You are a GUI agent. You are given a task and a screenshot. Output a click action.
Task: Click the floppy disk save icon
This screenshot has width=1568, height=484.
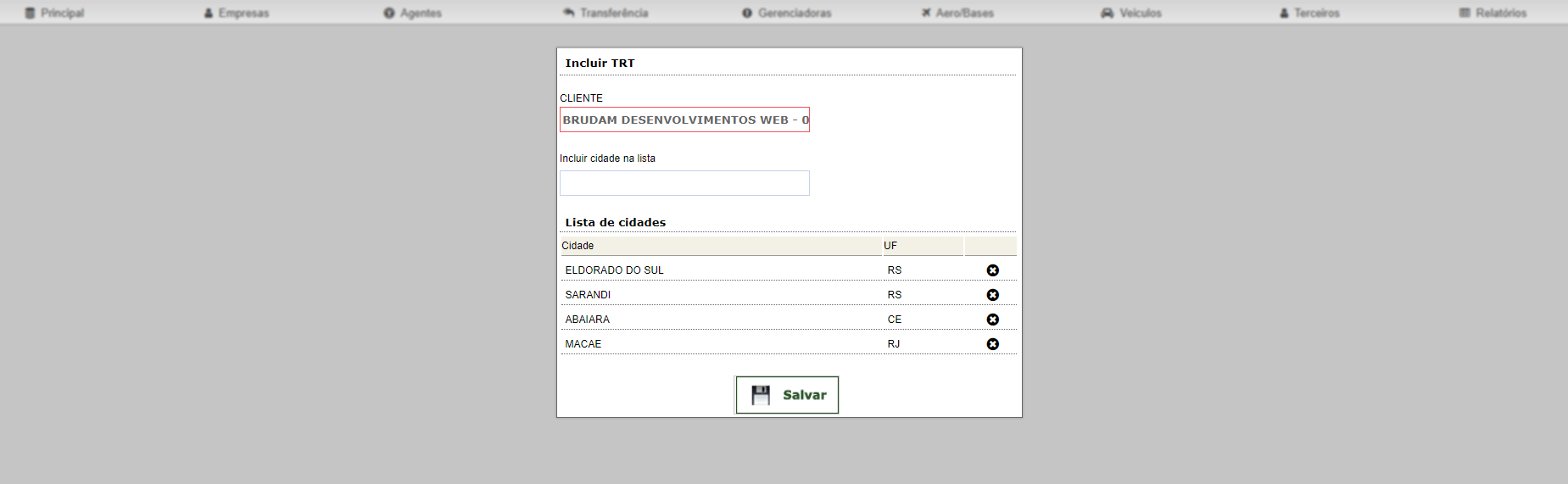761,395
